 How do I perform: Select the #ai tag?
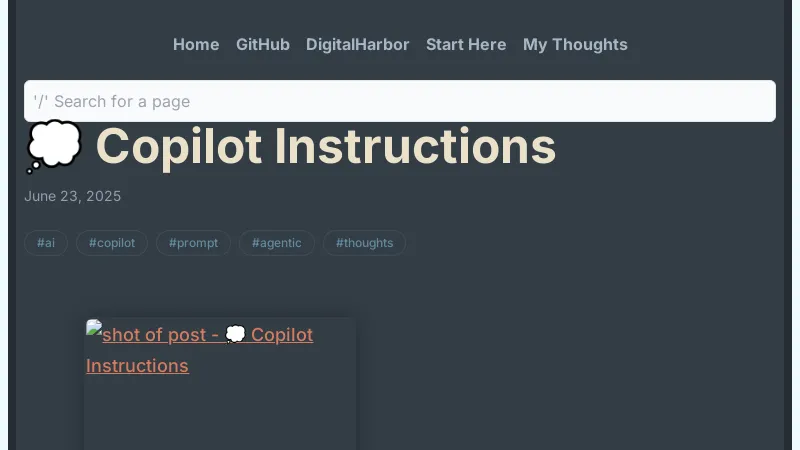click(46, 243)
